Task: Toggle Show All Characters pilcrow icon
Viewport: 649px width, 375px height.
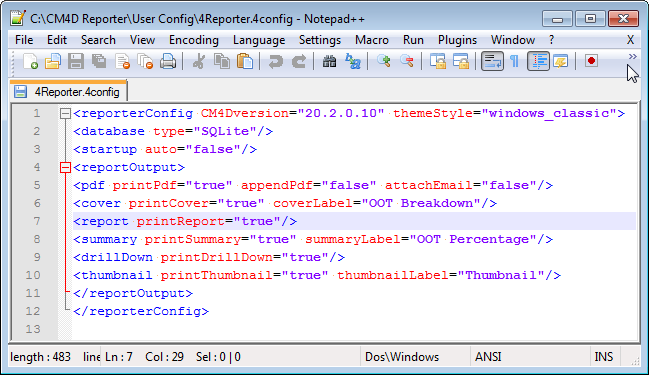Action: (514, 61)
